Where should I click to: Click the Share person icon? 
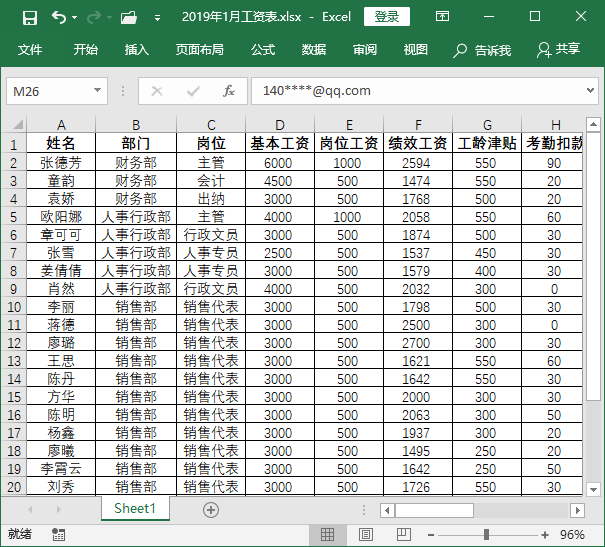click(x=544, y=49)
